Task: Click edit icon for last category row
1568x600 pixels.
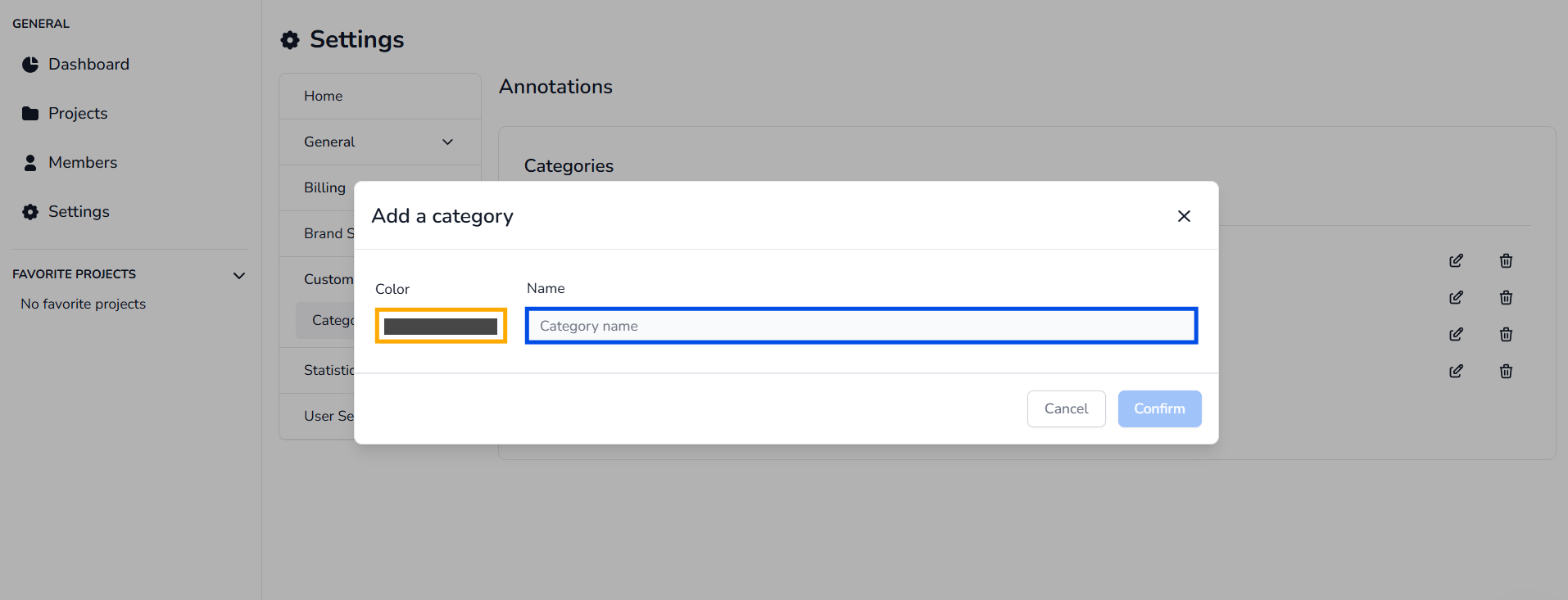Action: 1456,372
